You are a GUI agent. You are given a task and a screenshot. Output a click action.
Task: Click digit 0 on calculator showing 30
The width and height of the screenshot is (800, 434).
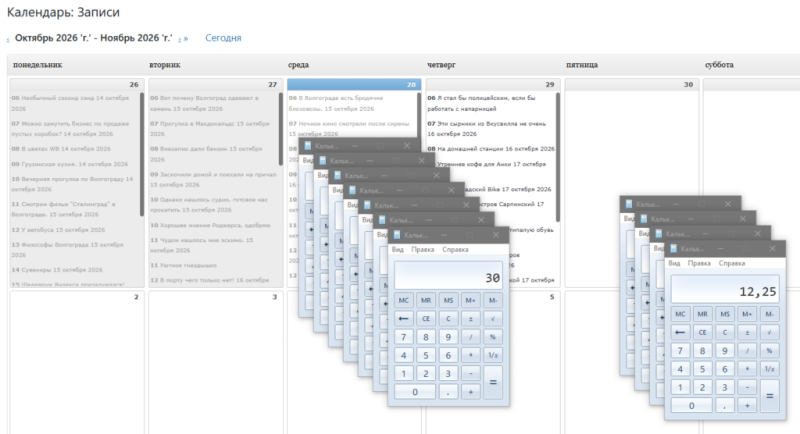415,392
